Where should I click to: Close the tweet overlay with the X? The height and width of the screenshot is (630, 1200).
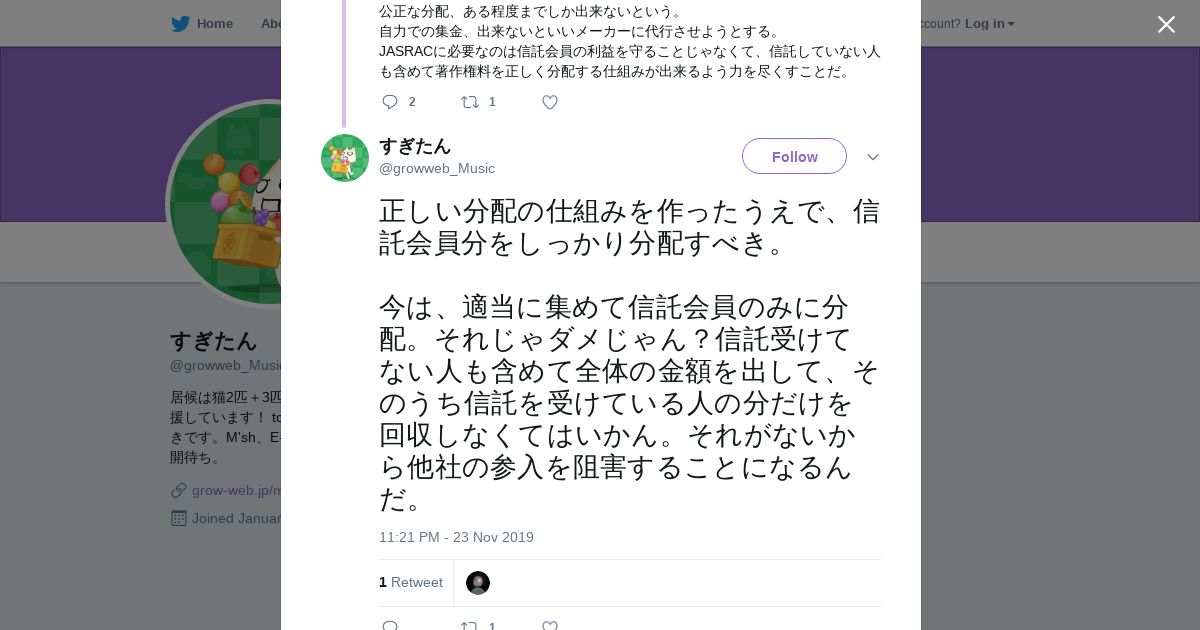point(1166,25)
